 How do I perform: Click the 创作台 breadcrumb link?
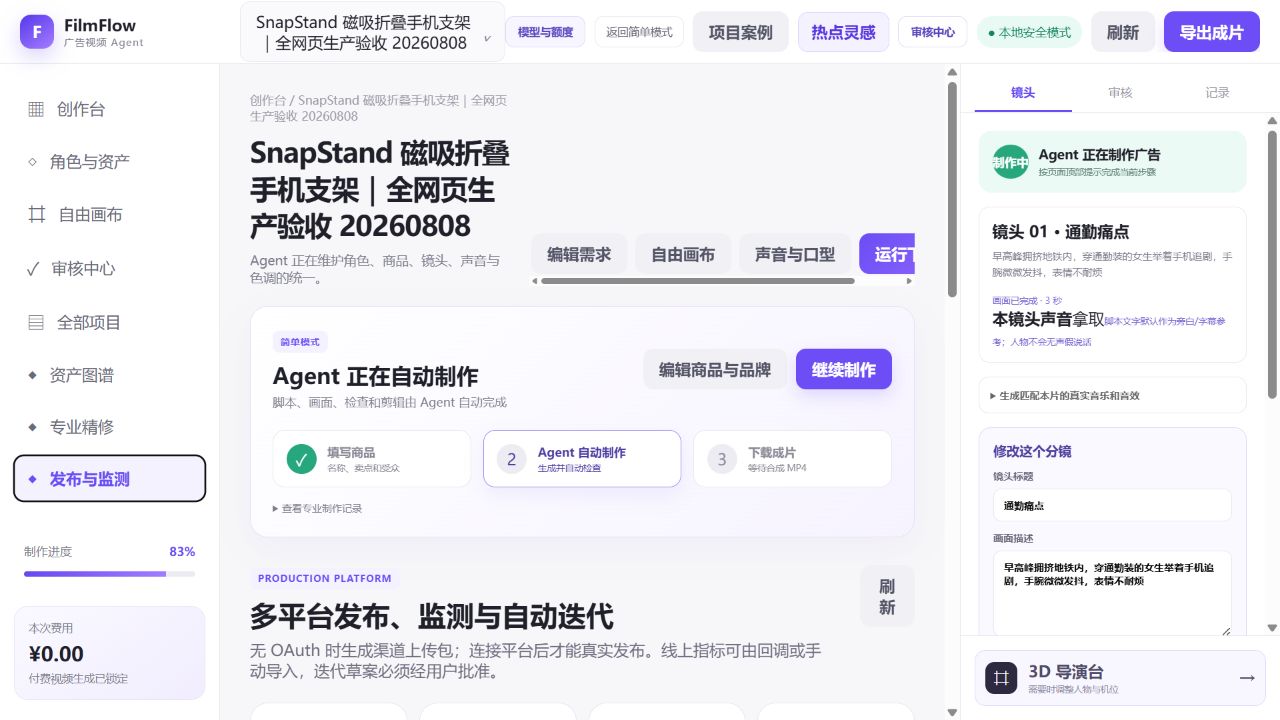click(267, 100)
